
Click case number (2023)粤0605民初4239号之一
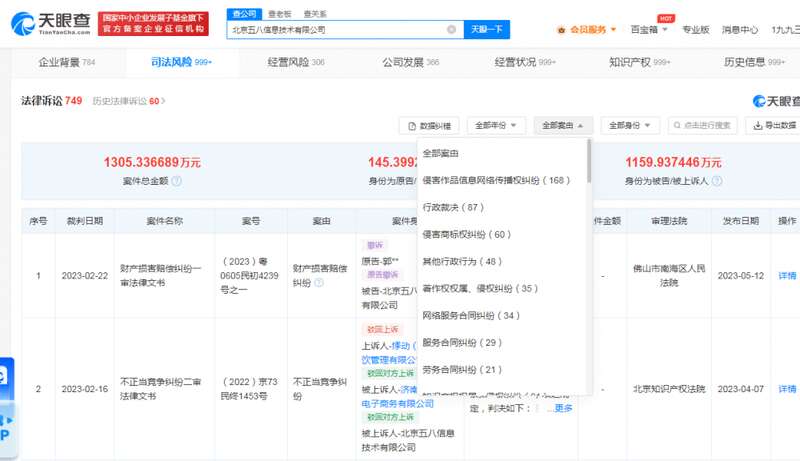coord(249,275)
